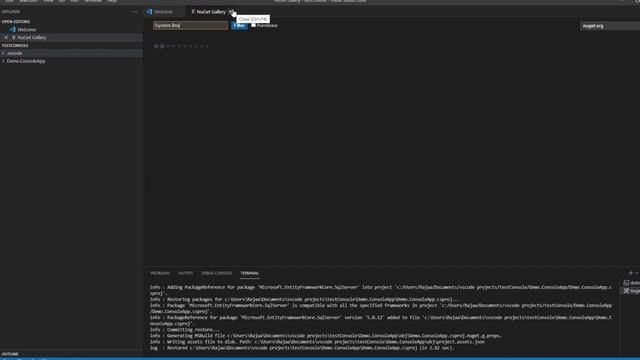Click the package search box containing 'System.linq'
Screen dimensions: 640x360
tap(190, 25)
